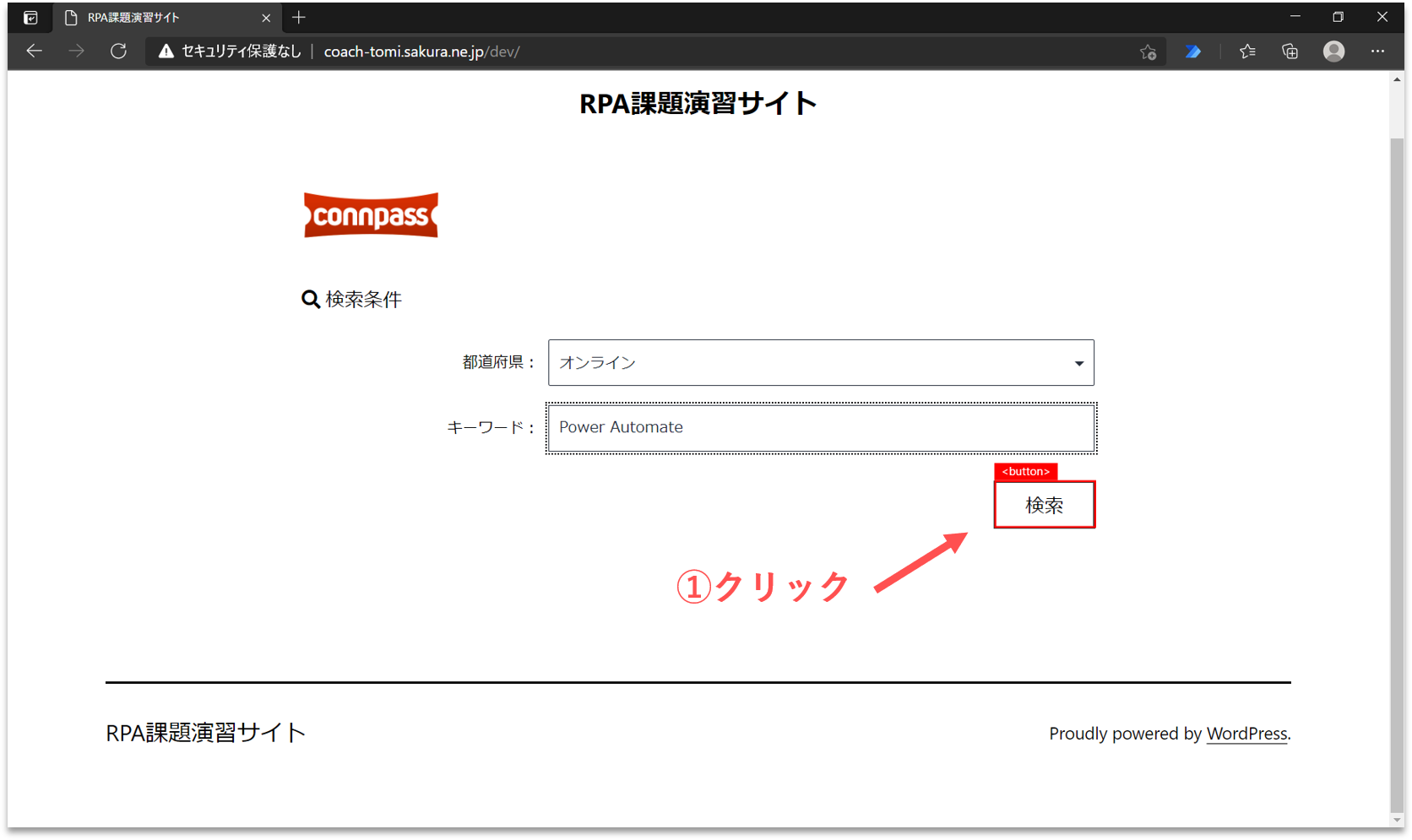Click the address bar URL
1412x840 pixels.
[421, 51]
